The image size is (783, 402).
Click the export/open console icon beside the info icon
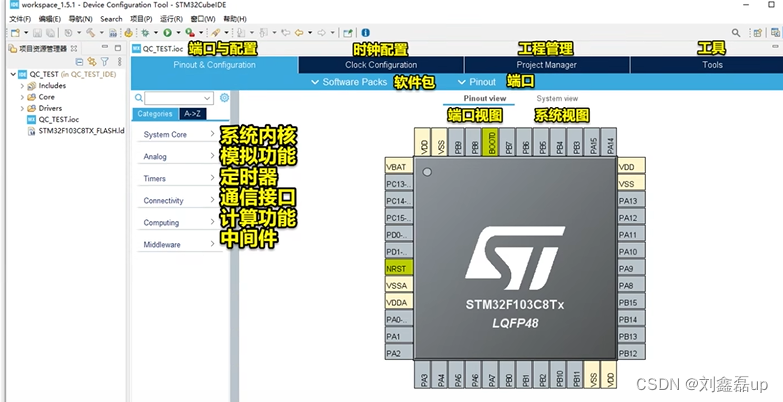tap(348, 33)
